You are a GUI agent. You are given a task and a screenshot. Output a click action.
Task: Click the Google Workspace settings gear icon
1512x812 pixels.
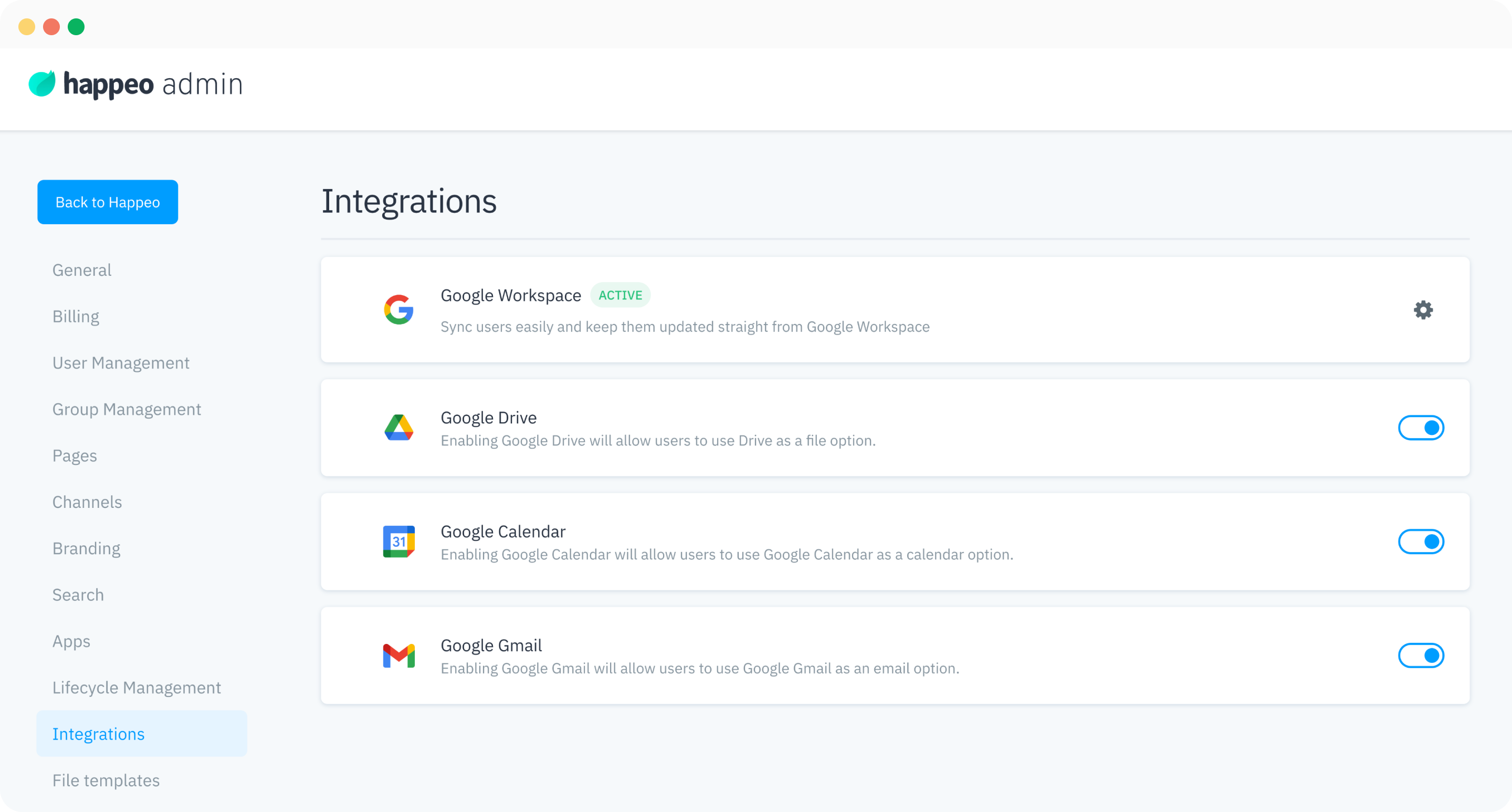coord(1423,310)
